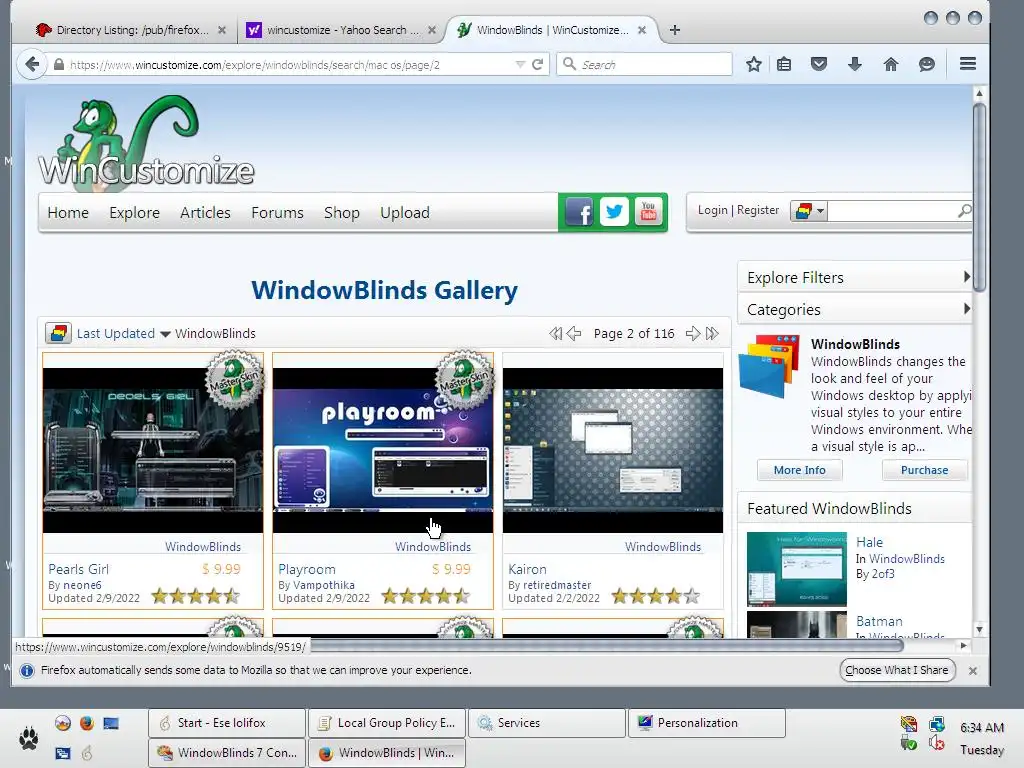Click the Purchase button
The width and height of the screenshot is (1024, 768).
click(924, 470)
